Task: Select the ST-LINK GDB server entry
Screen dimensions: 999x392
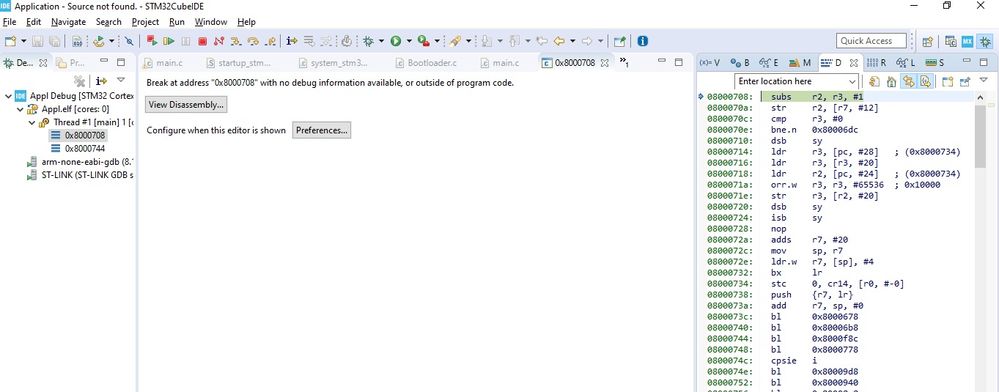Action: (81, 175)
